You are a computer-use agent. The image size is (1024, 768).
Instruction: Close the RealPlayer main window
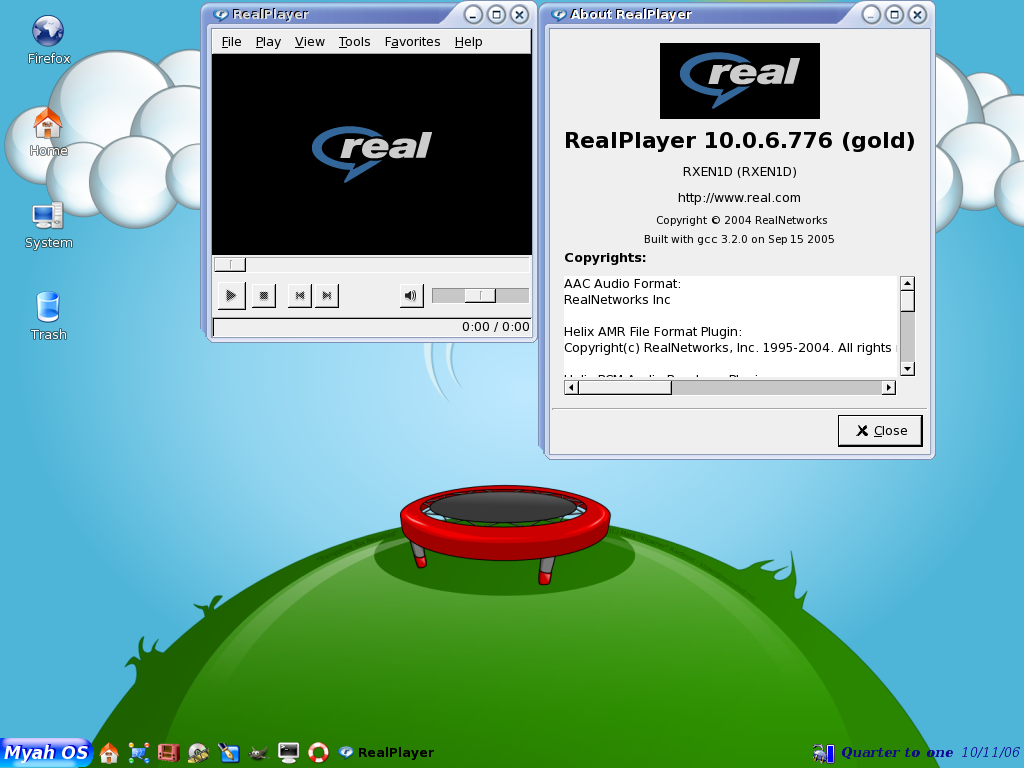519,14
